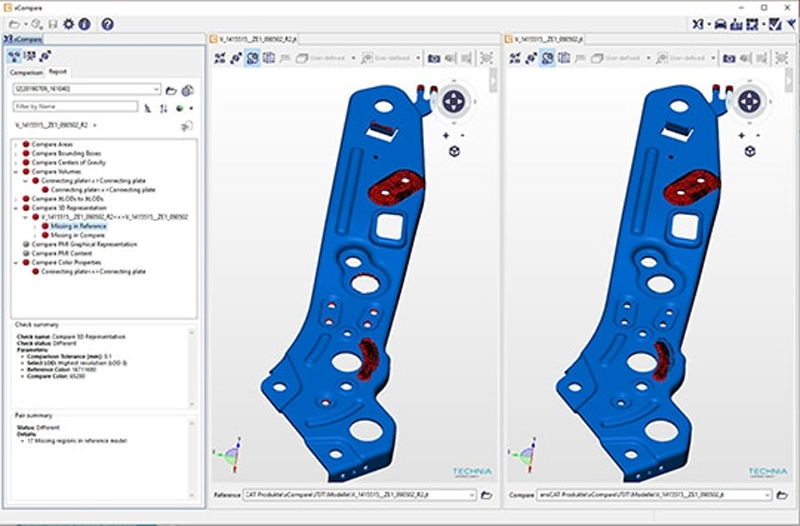Select the Missing in Reference tree item

click(x=78, y=226)
